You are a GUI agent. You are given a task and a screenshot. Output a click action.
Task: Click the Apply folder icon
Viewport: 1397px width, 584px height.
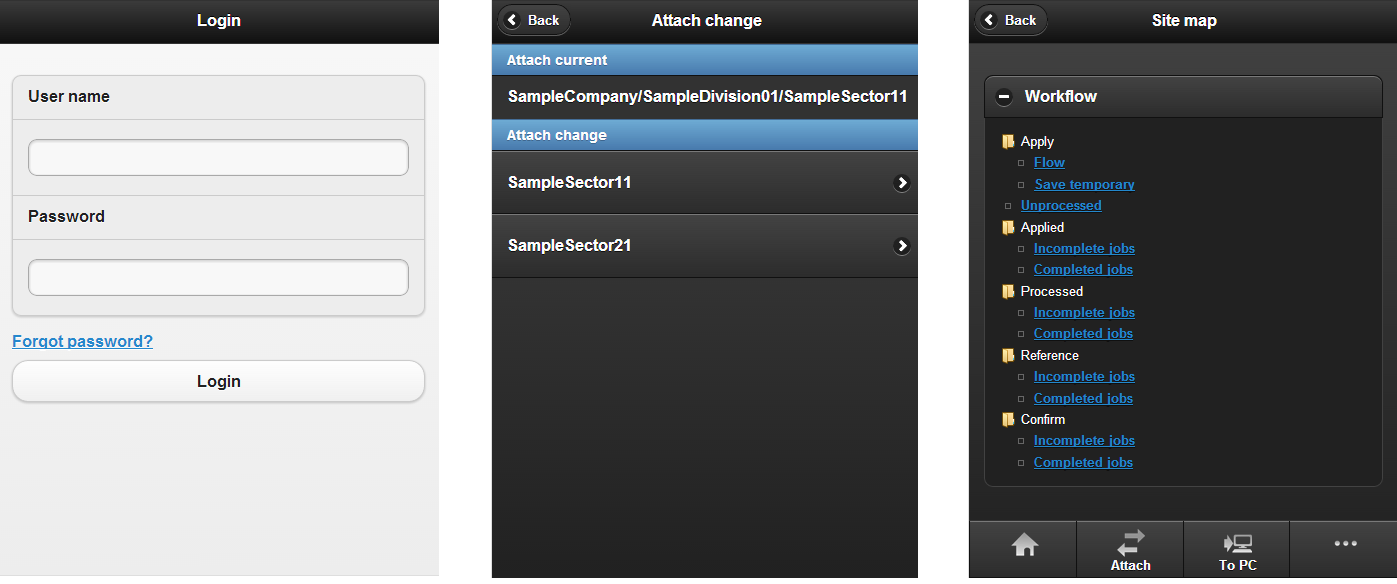(1009, 142)
